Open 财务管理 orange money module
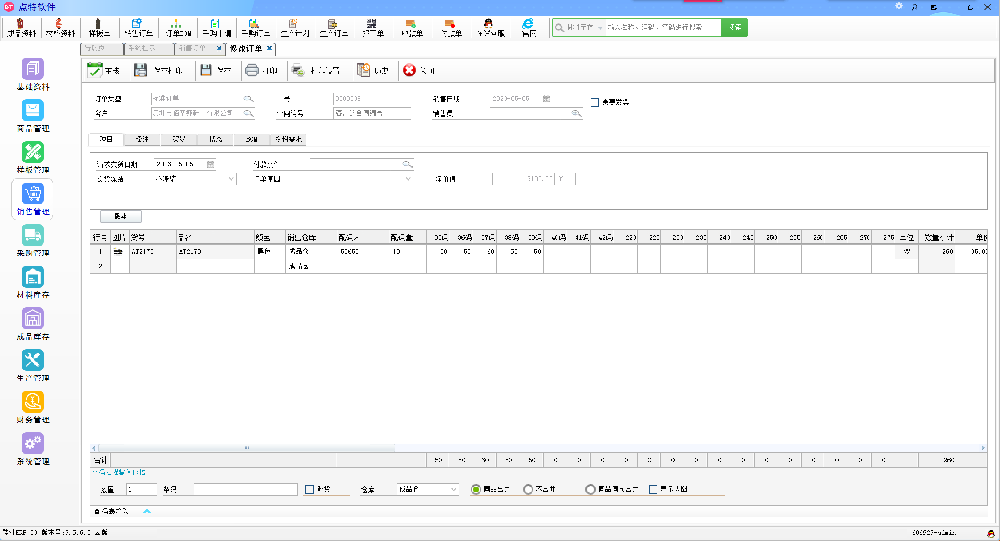This screenshot has height=541, width=1000. (x=33, y=407)
